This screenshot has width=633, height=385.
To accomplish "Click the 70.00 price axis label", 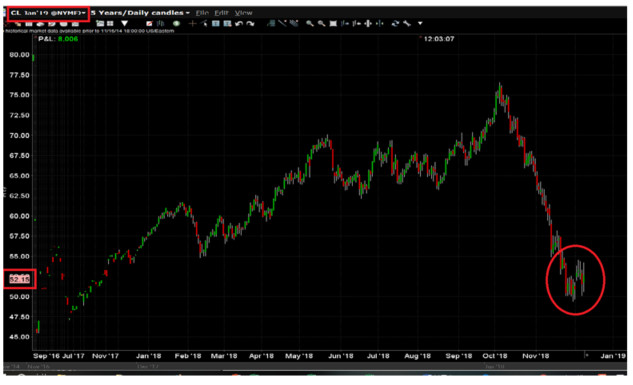I will pyautogui.click(x=19, y=135).
